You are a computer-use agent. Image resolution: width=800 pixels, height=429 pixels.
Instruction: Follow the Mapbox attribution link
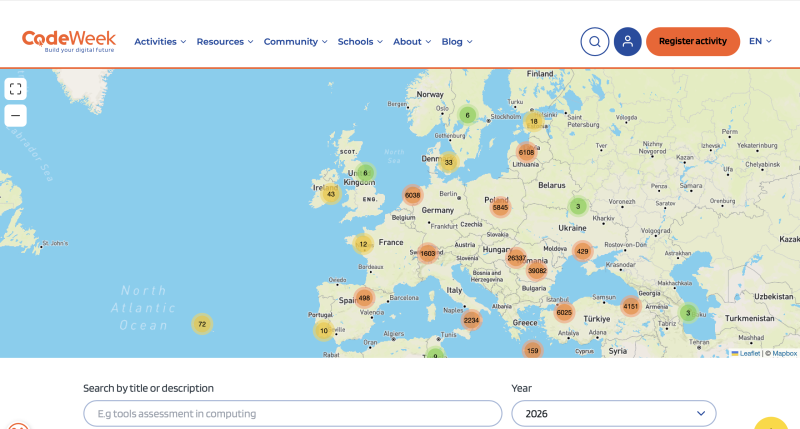pos(784,353)
